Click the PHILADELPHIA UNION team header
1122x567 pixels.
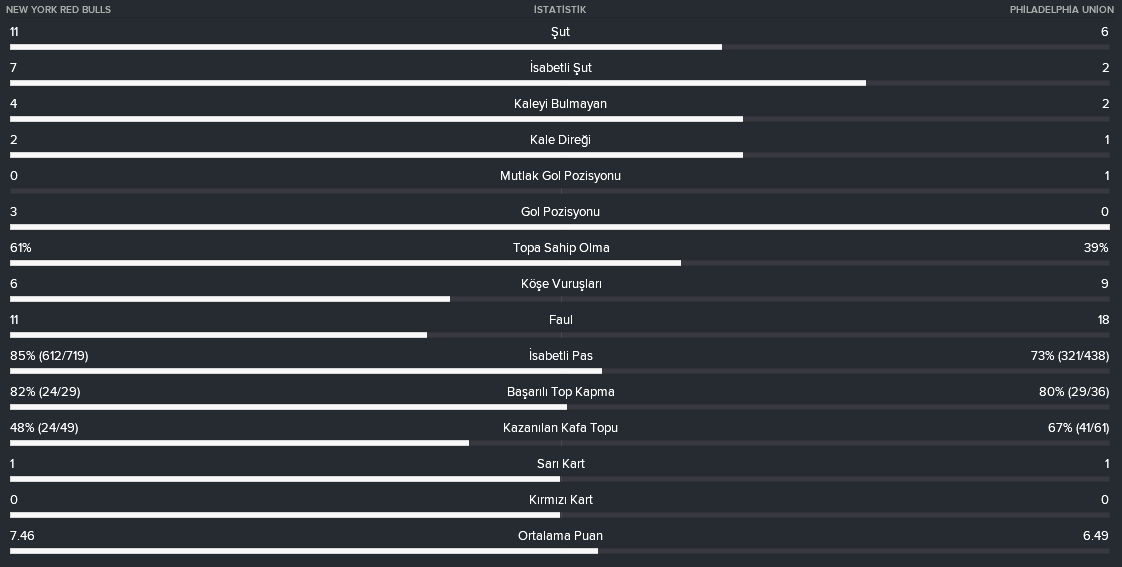[1061, 9]
